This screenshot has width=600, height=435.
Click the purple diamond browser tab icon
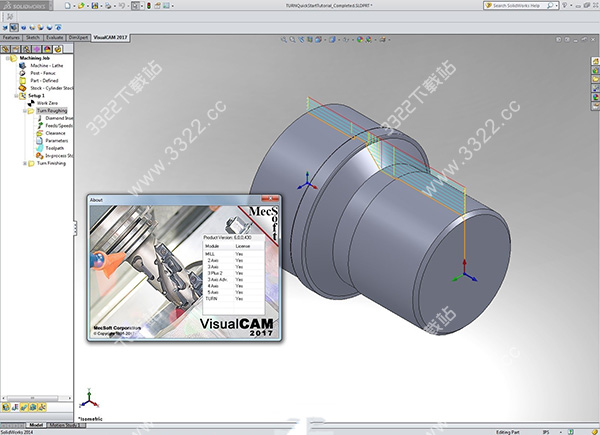[37, 49]
